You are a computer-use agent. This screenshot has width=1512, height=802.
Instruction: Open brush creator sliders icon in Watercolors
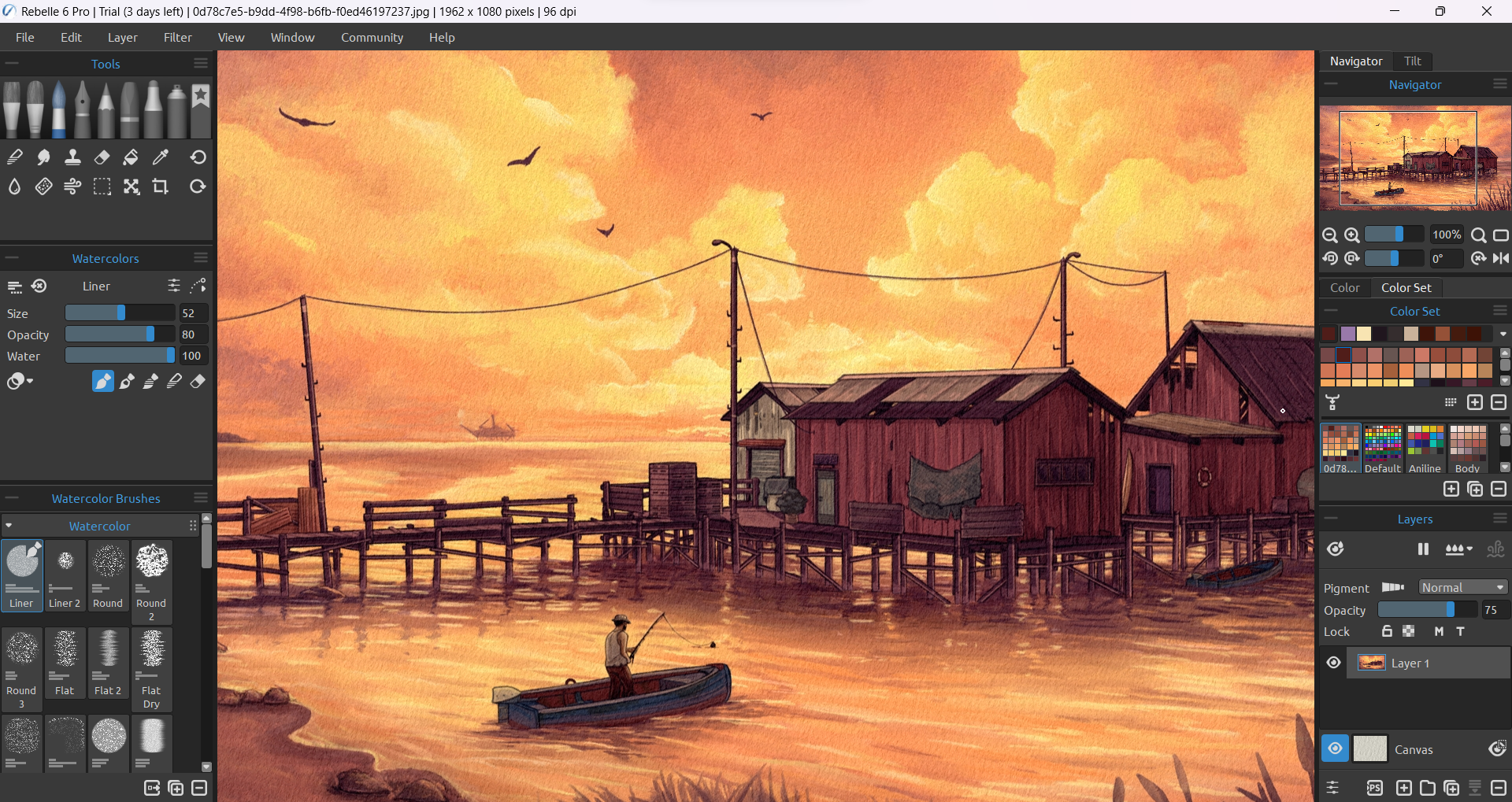tap(174, 286)
